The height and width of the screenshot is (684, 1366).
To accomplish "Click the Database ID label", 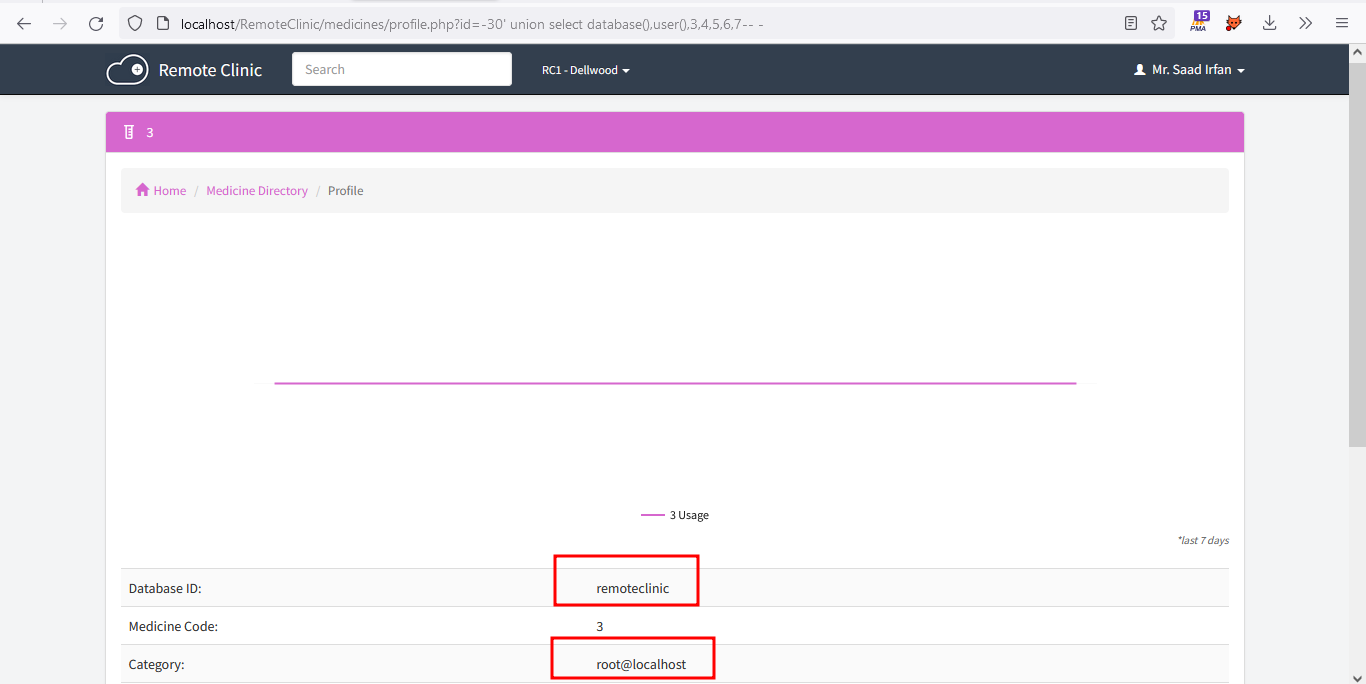I will point(165,589).
